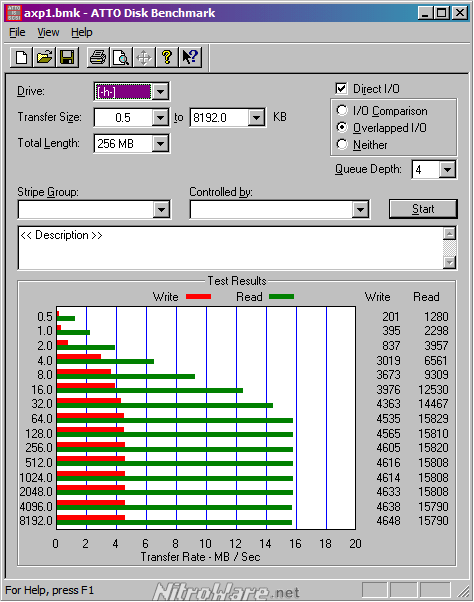Open the Queue Depth dropdown

[448, 169]
